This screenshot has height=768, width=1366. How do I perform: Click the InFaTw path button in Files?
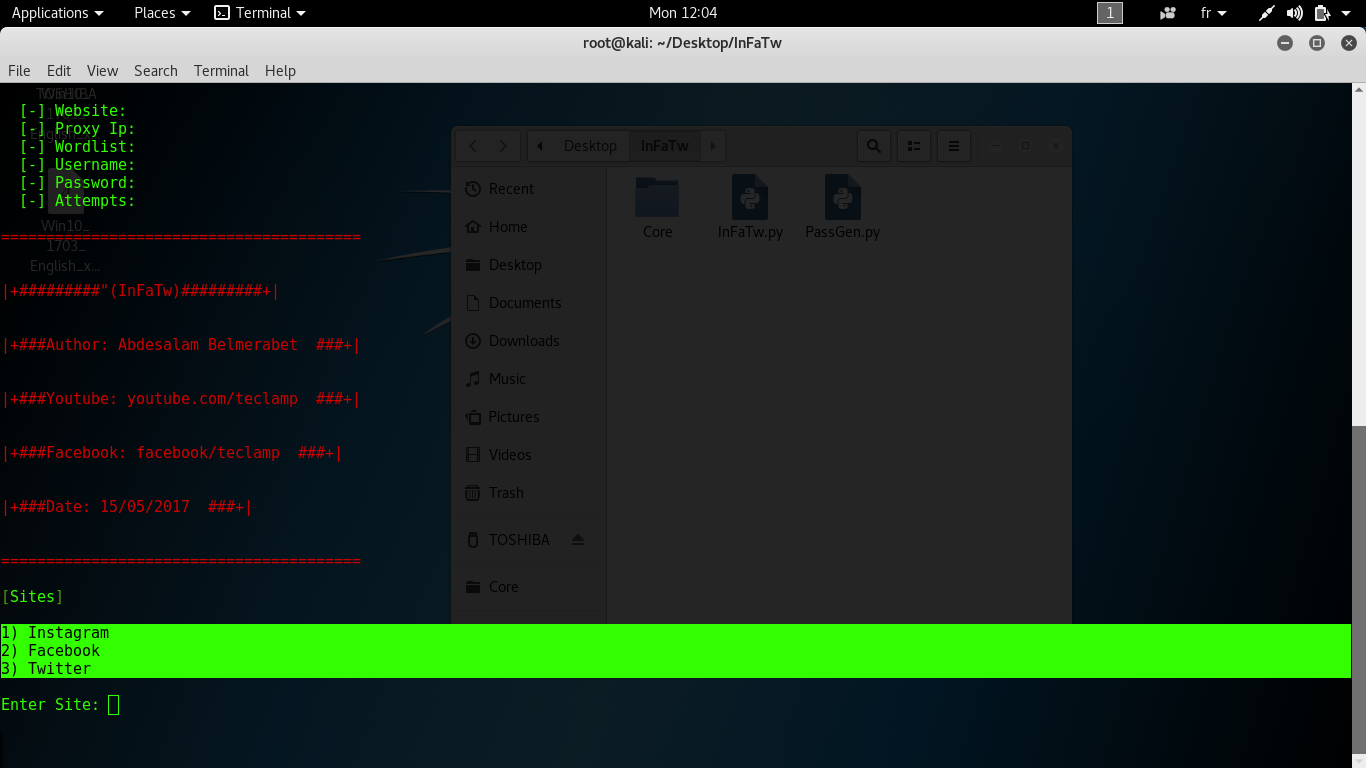[665, 146]
